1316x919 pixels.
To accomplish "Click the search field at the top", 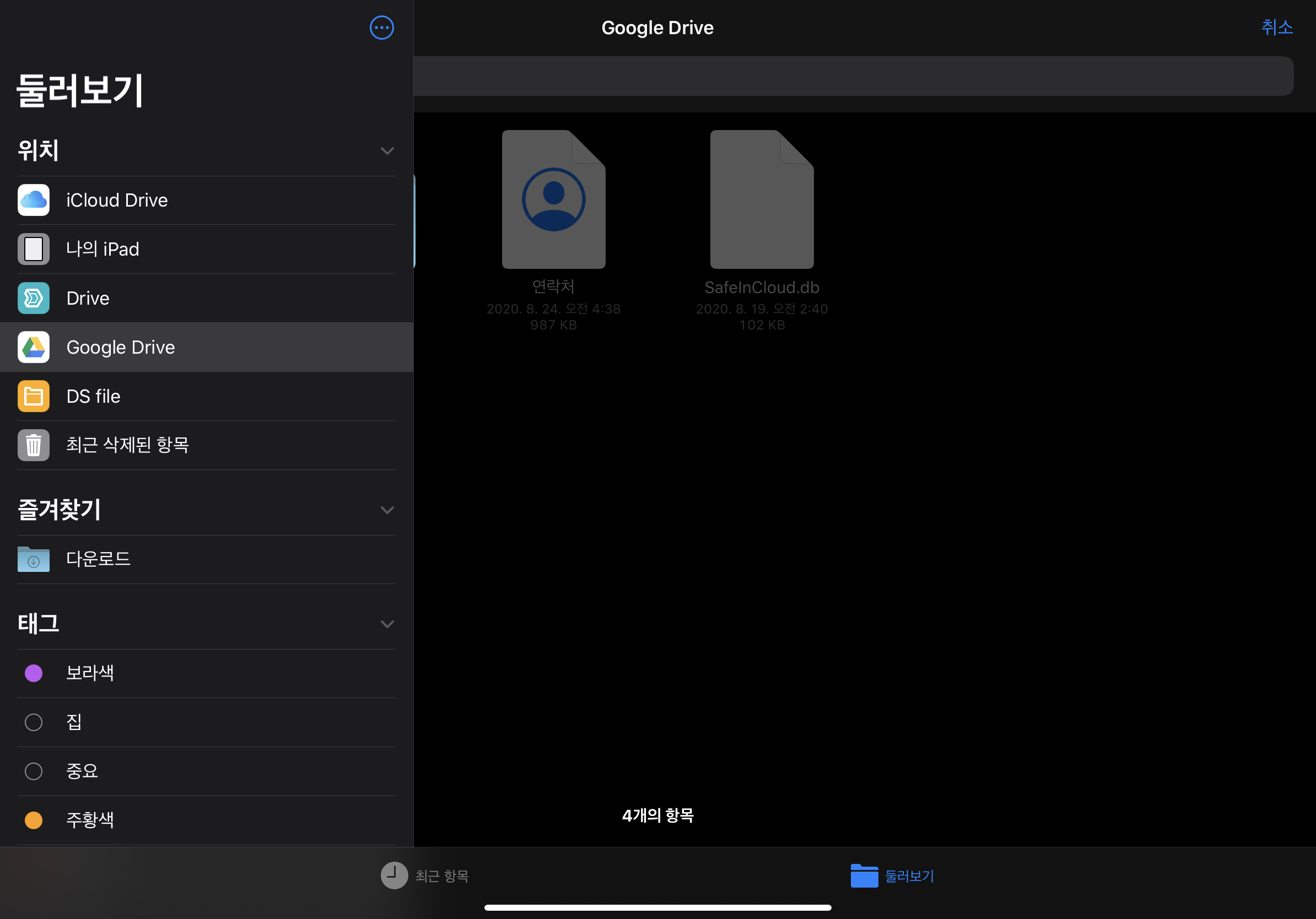I will [853, 75].
